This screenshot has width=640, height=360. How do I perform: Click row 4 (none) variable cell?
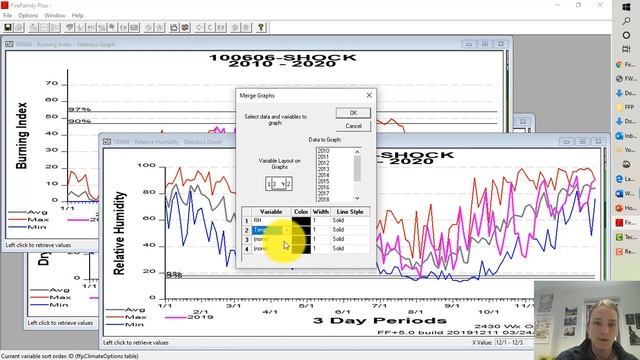tap(271, 249)
